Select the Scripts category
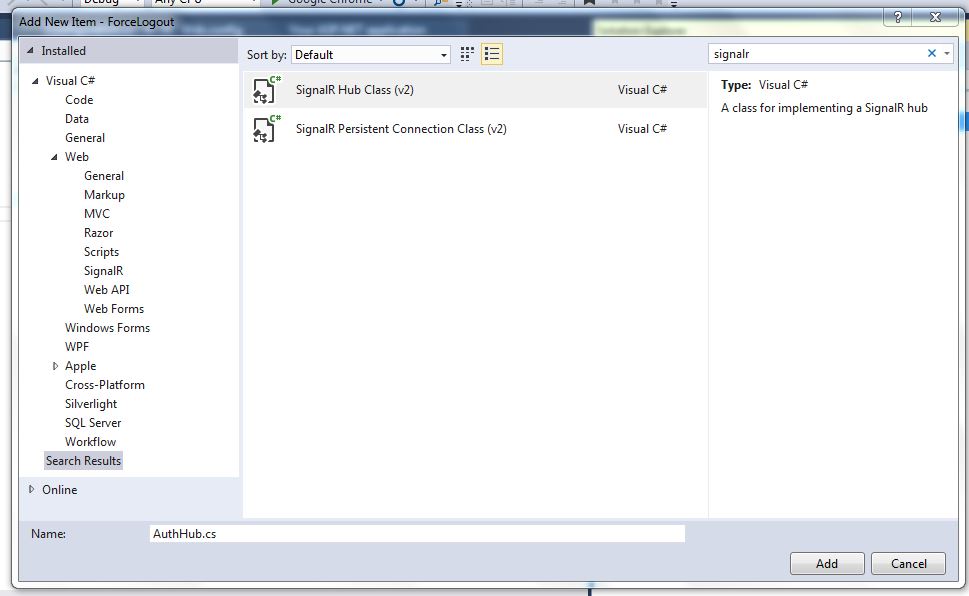This screenshot has height=596, width=969. [101, 252]
